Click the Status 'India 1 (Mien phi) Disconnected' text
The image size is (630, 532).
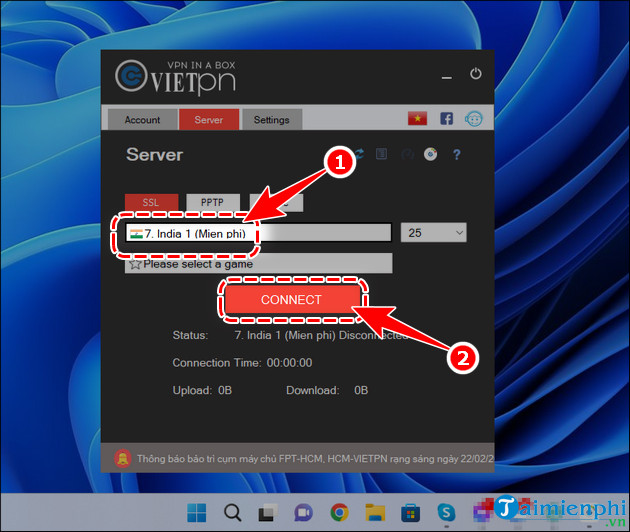tap(321, 336)
